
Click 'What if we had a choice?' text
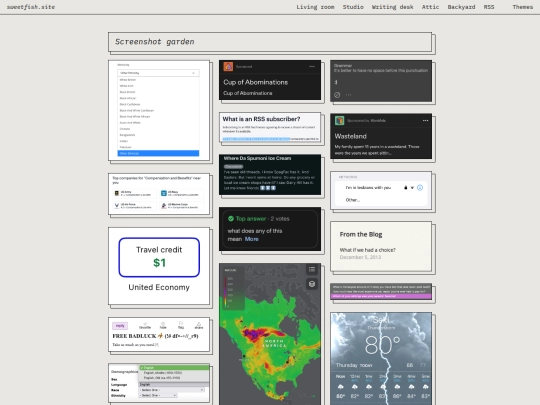pyautogui.click(x=367, y=250)
